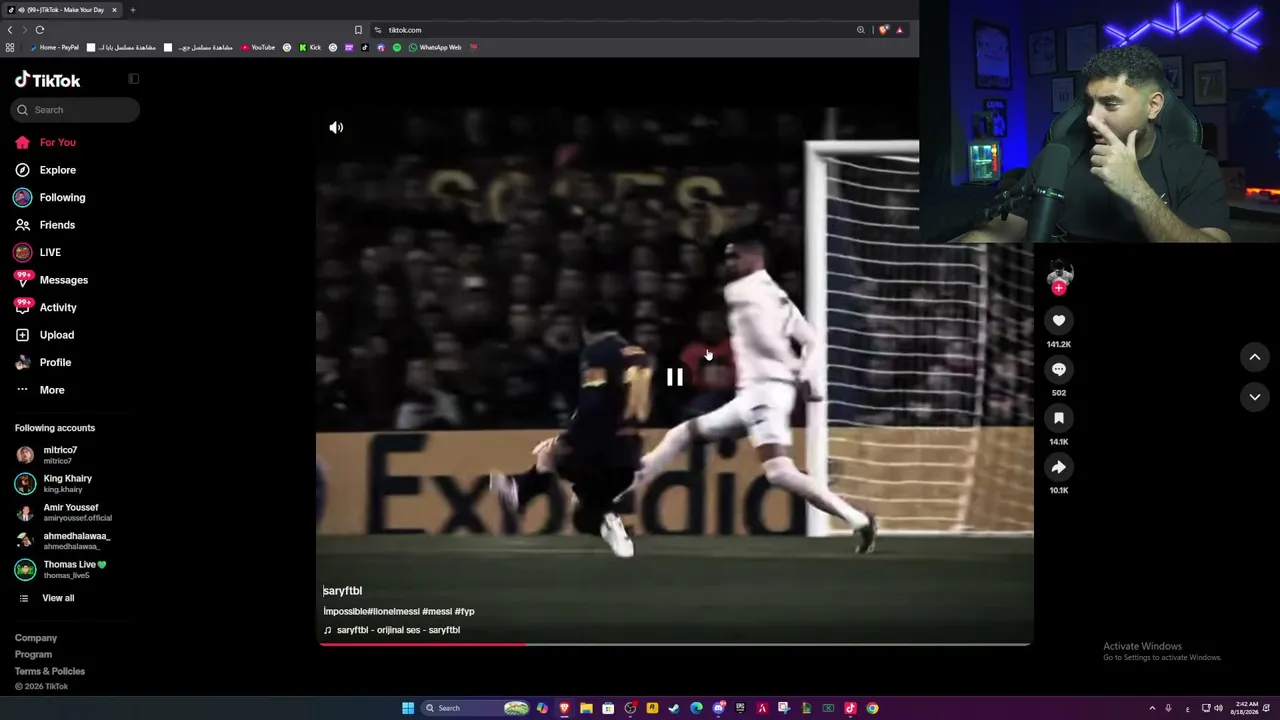Screen dimensions: 1280x720
Task: Open the YouTube bookmark
Action: tap(258, 47)
